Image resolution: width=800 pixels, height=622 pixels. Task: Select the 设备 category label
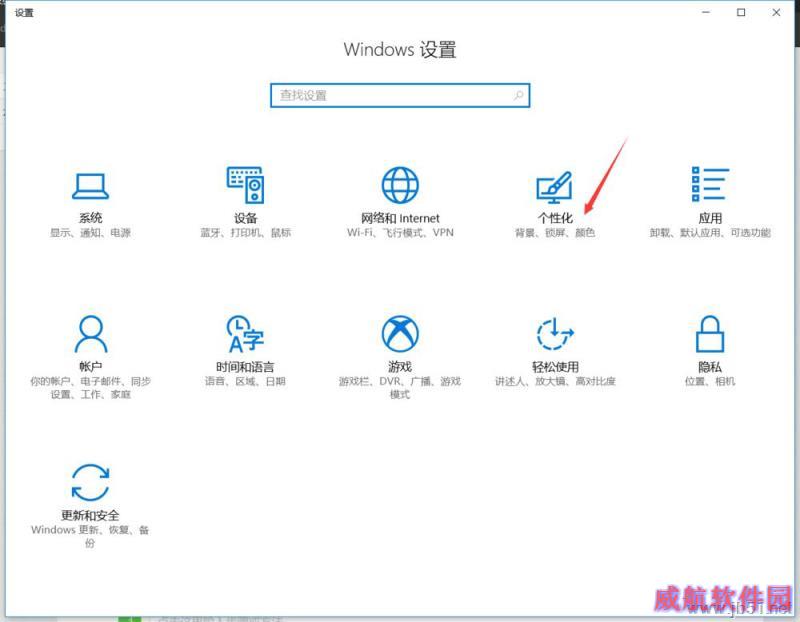click(245, 218)
